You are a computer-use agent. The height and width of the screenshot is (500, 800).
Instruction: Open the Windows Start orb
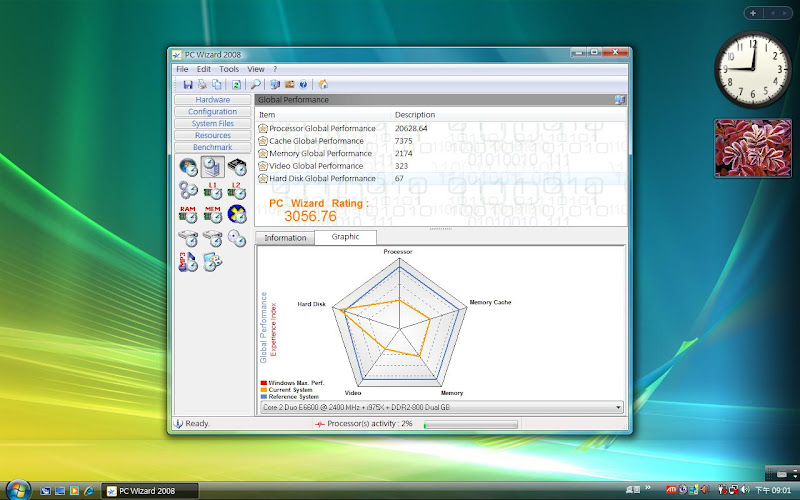click(17, 490)
